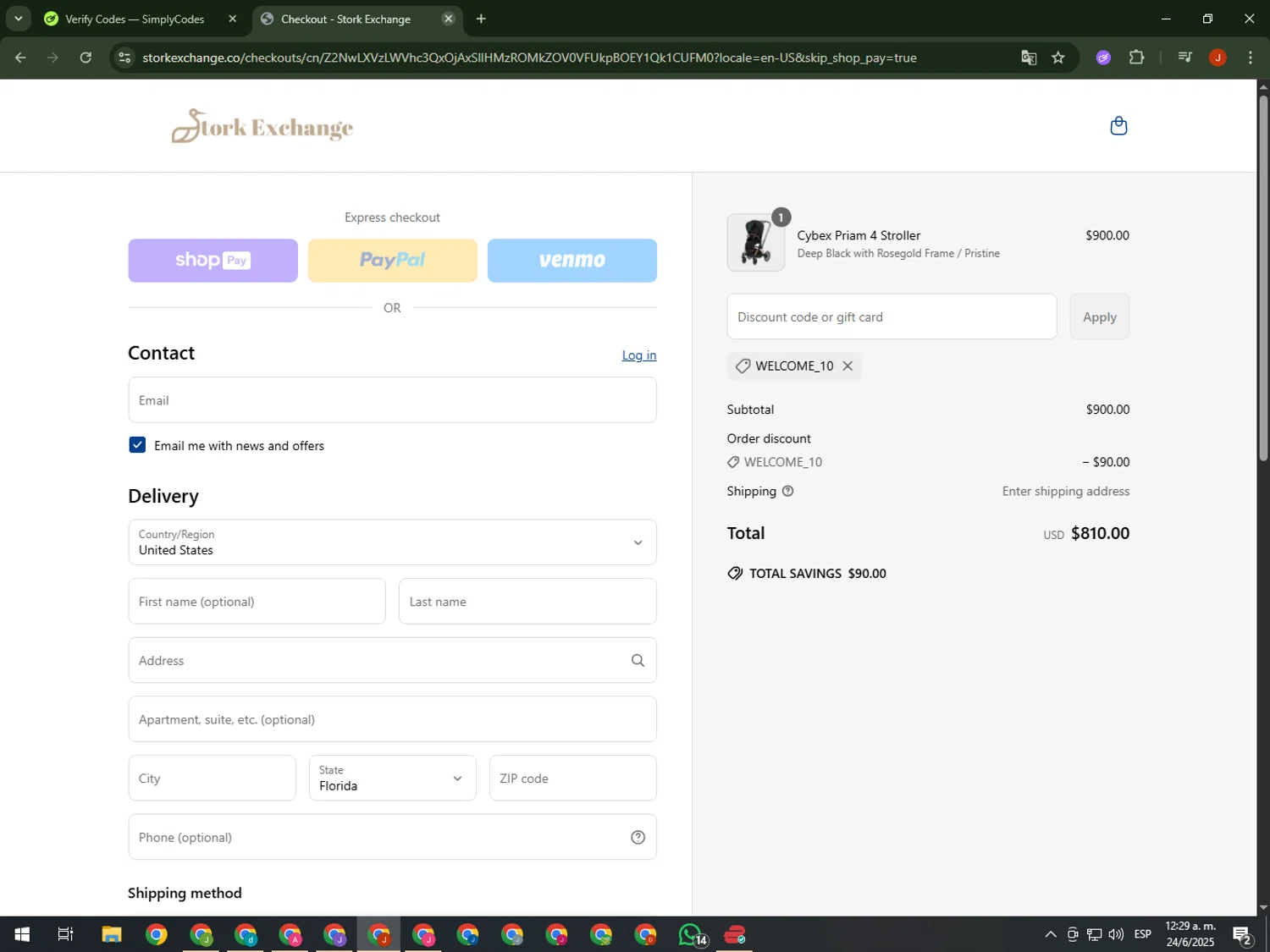Viewport: 1270px width, 952px height.
Task: Open a new browser tab
Action: [481, 19]
